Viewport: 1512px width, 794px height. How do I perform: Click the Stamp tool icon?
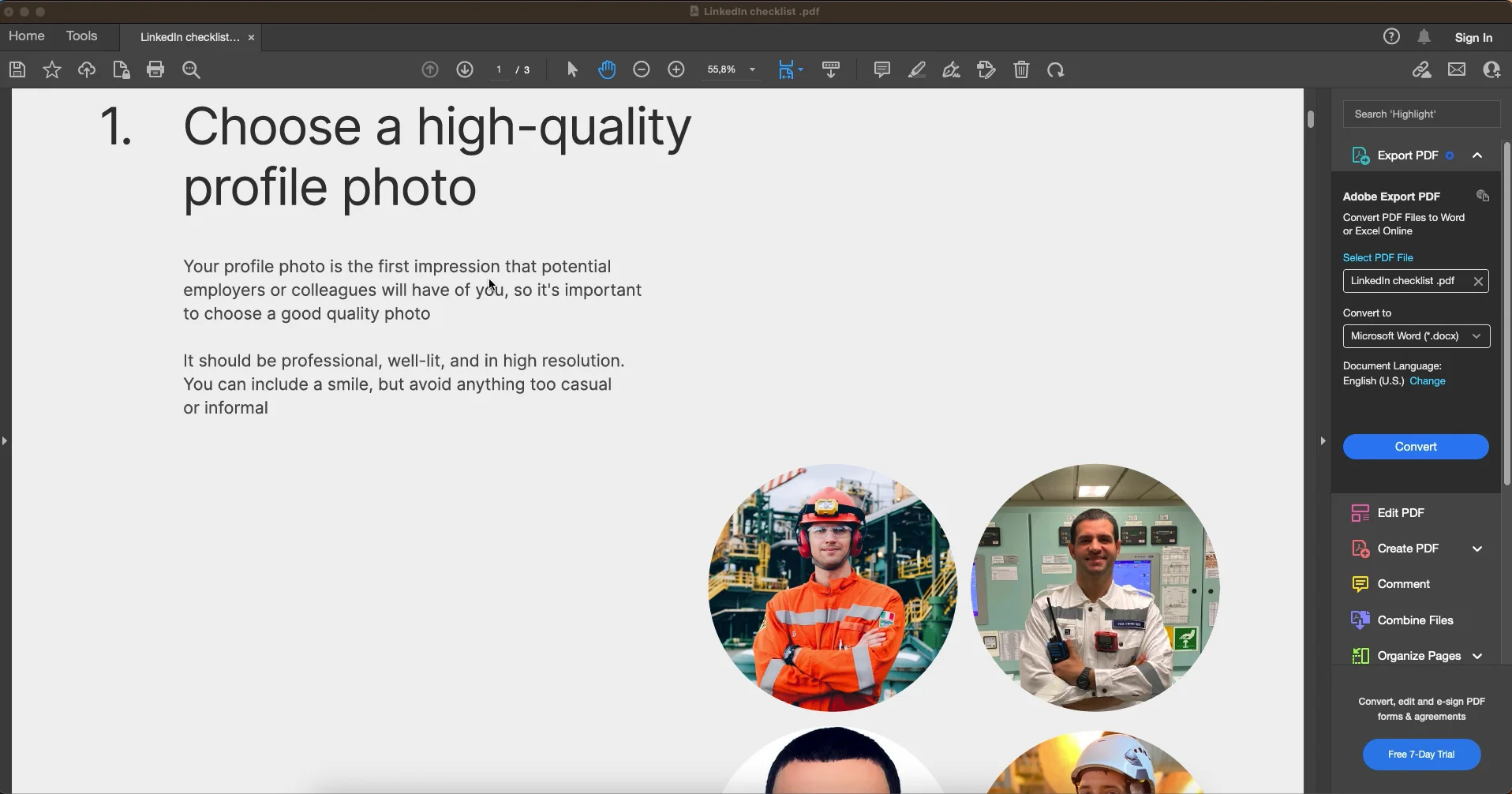(986, 69)
